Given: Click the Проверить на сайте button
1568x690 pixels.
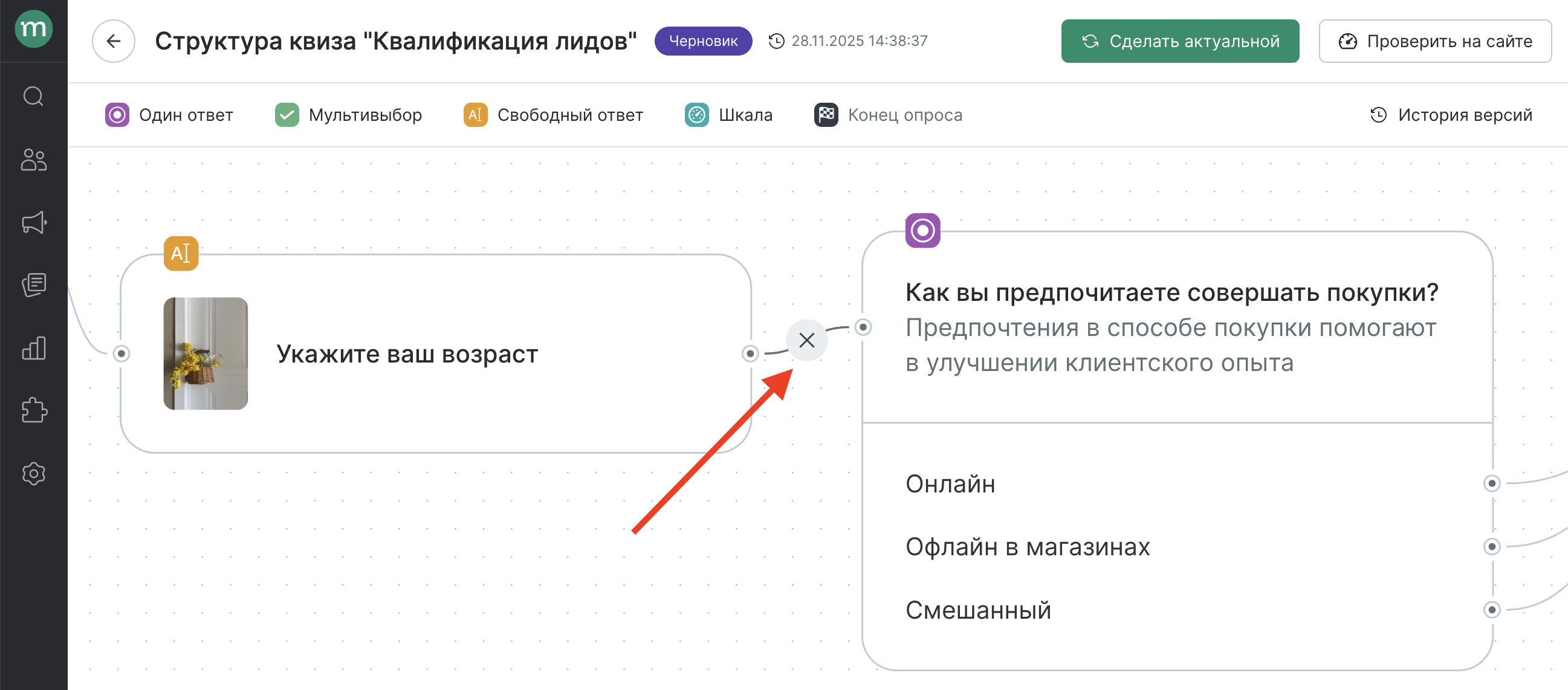Looking at the screenshot, I should point(1434,40).
